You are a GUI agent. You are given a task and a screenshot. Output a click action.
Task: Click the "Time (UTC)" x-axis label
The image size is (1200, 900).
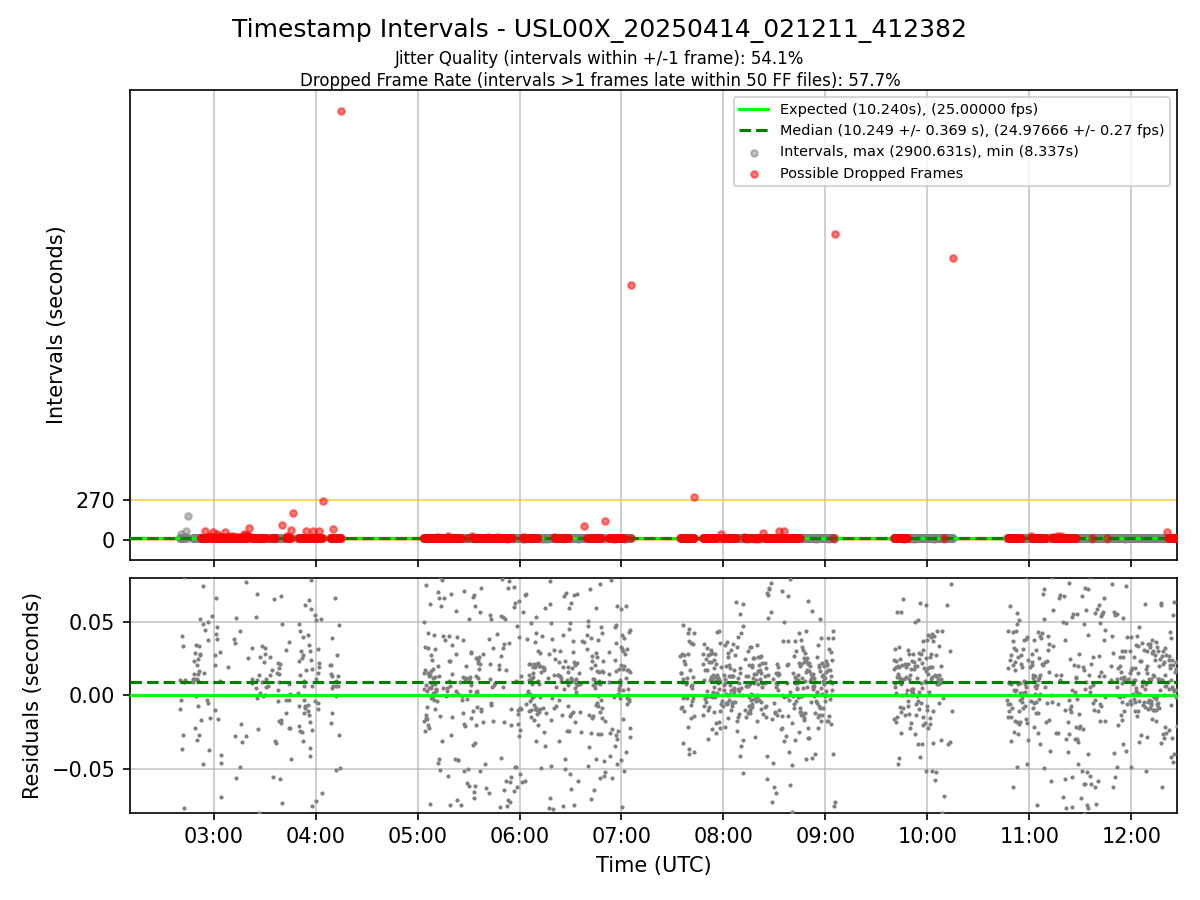(653, 865)
